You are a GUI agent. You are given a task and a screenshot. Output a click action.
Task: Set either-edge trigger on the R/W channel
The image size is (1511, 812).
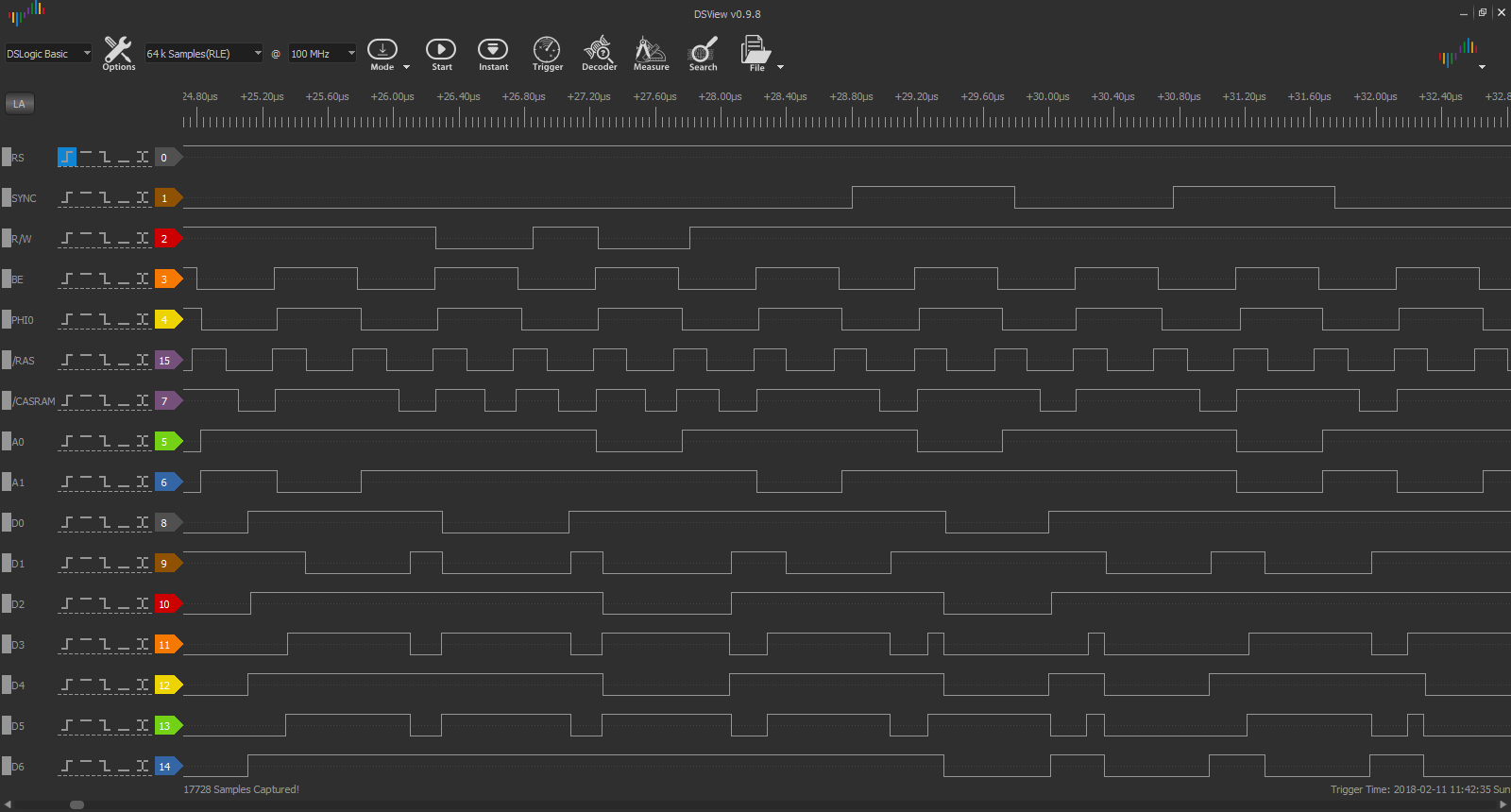143,239
